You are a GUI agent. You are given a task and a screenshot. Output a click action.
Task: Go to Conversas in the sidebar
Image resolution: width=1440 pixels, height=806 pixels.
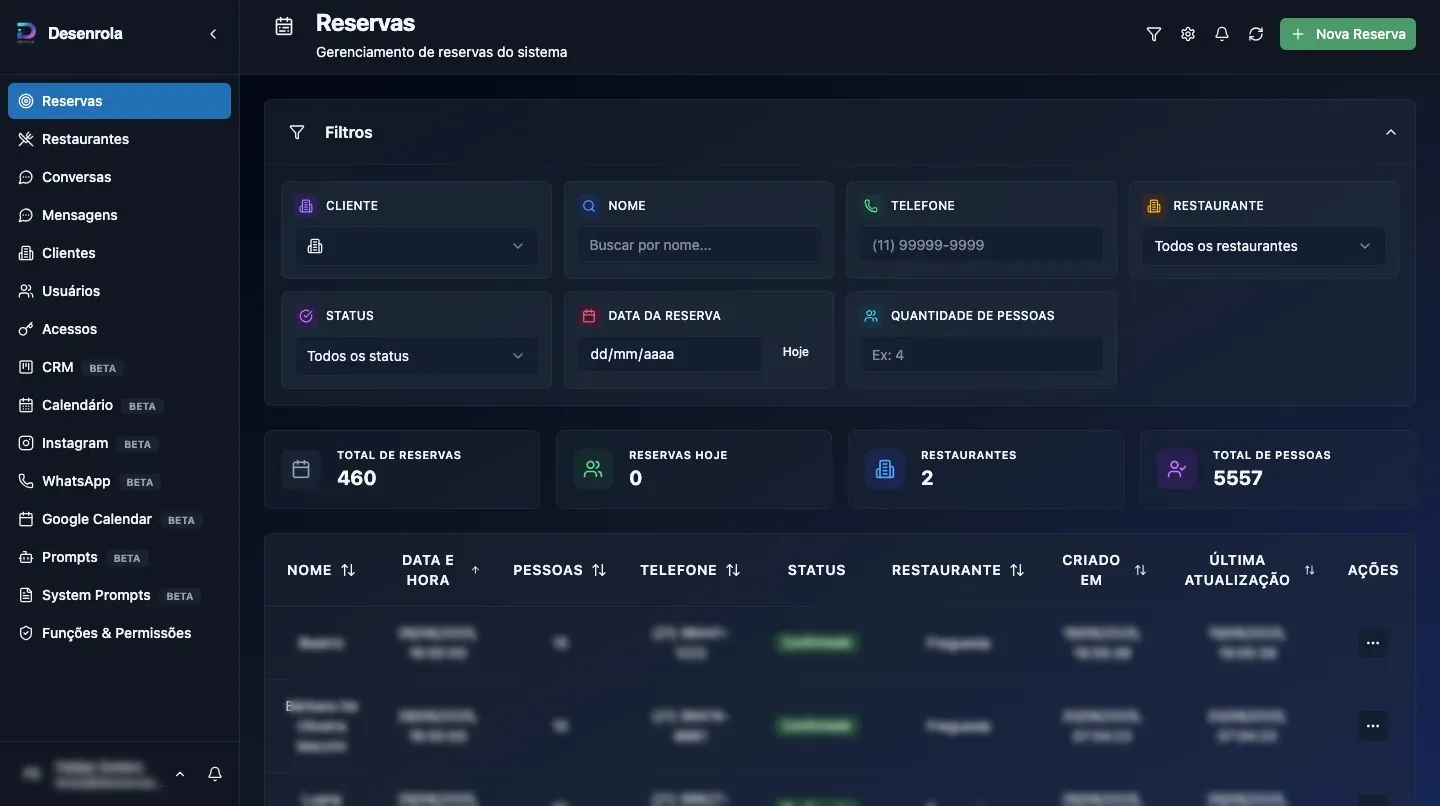click(x=76, y=177)
